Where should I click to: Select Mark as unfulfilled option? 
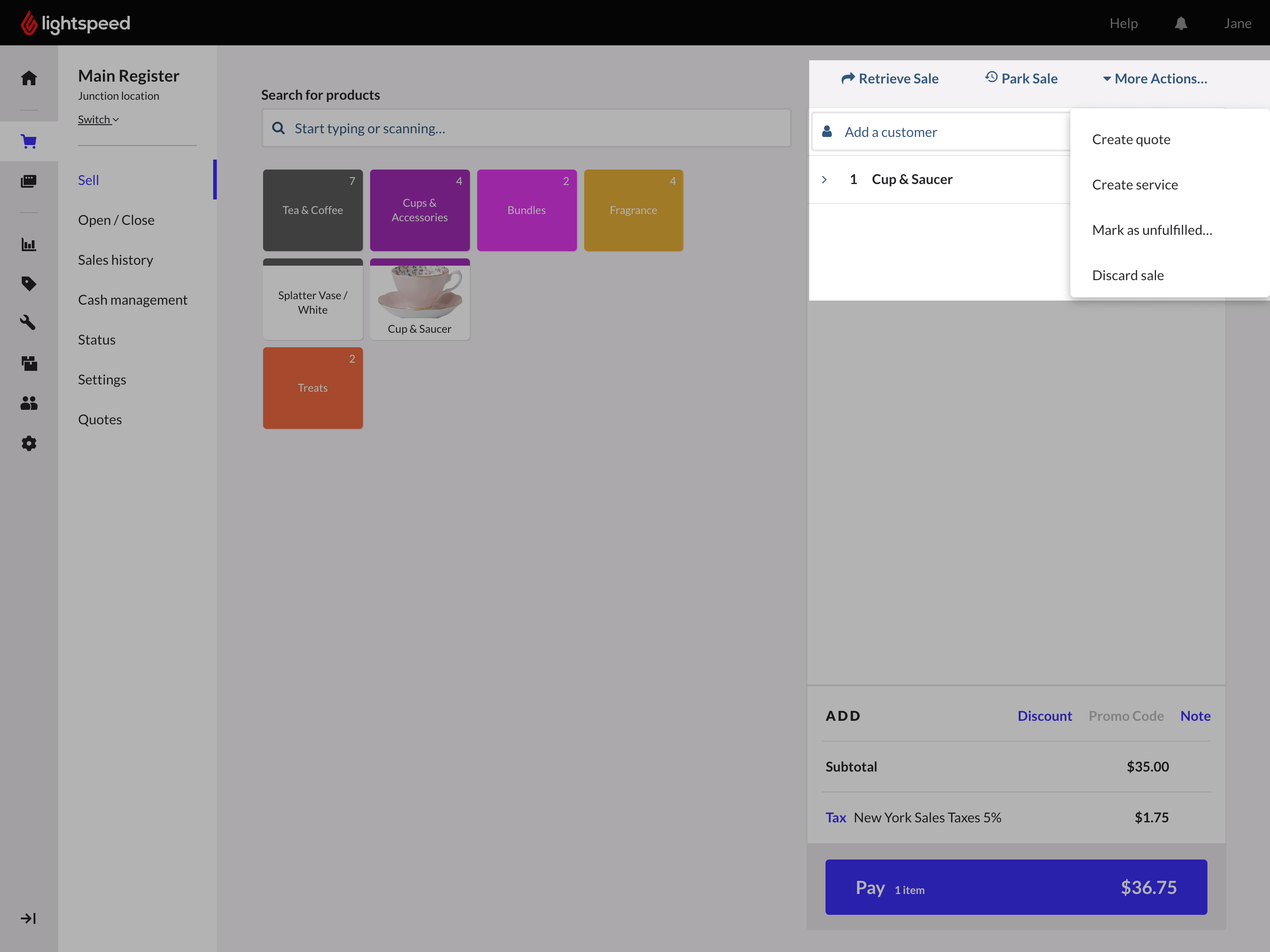tap(1152, 230)
